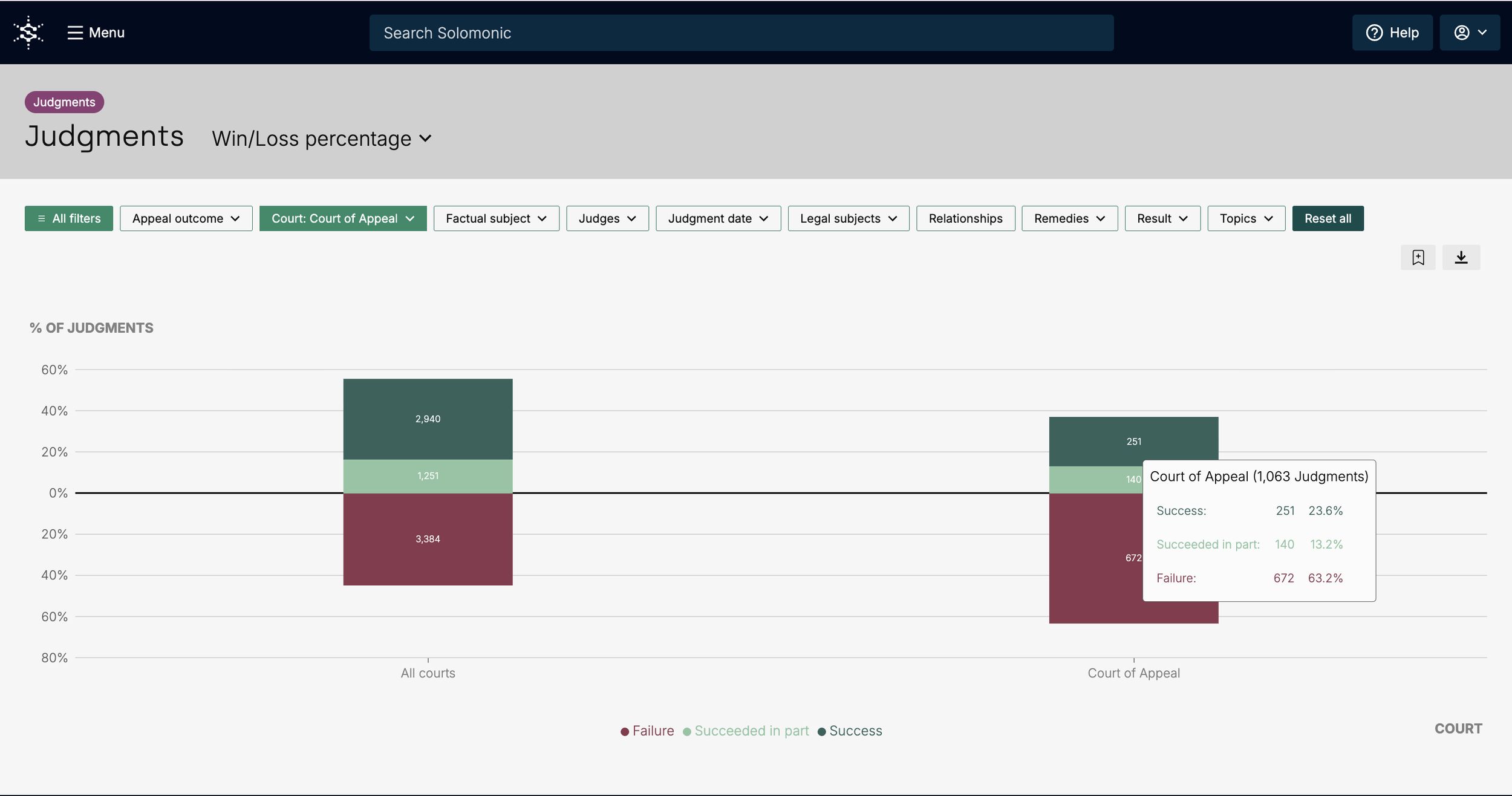Screen dimensions: 1512x796
Task: Open the hamburger Menu
Action: click(96, 33)
